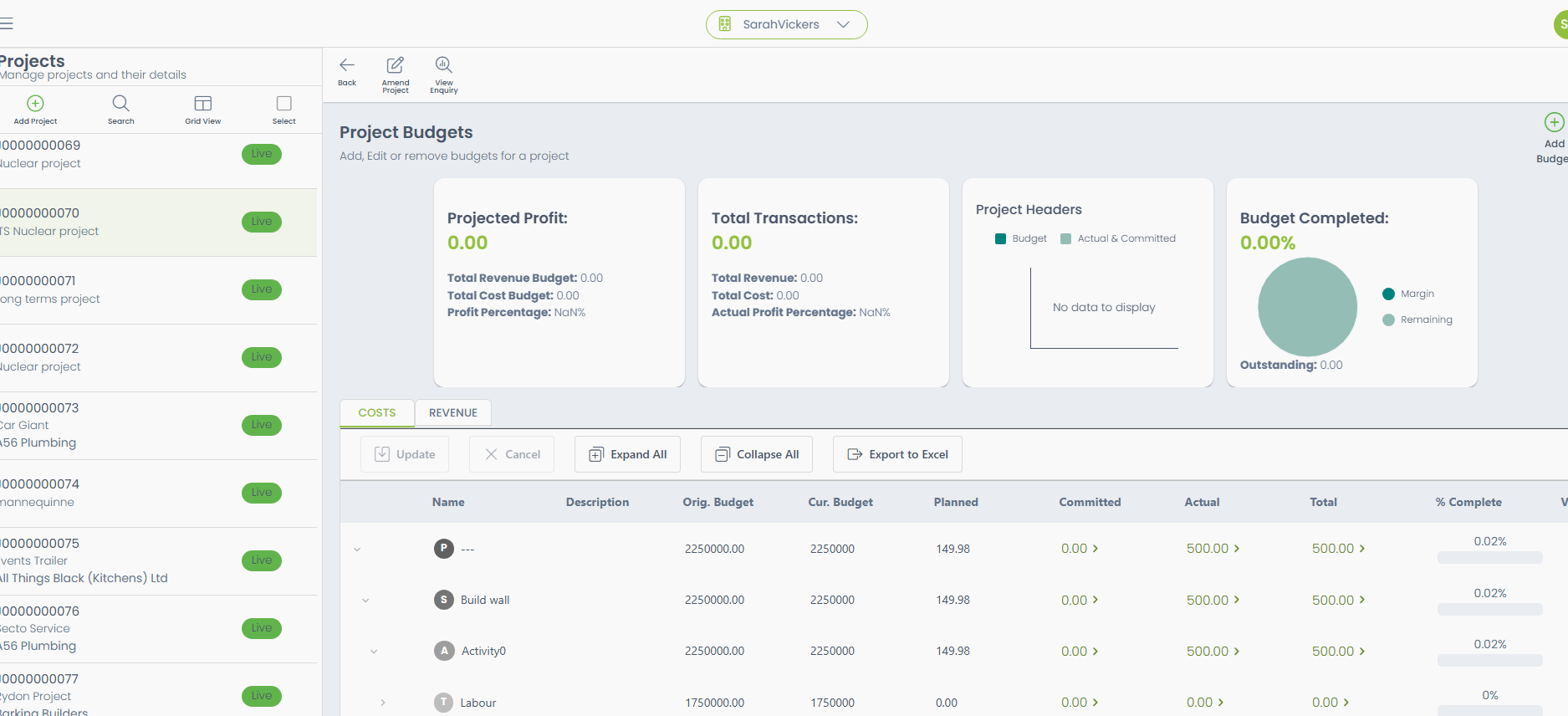Click the Total Transactions card
Viewport: 1568px width, 716px height.
click(x=824, y=282)
